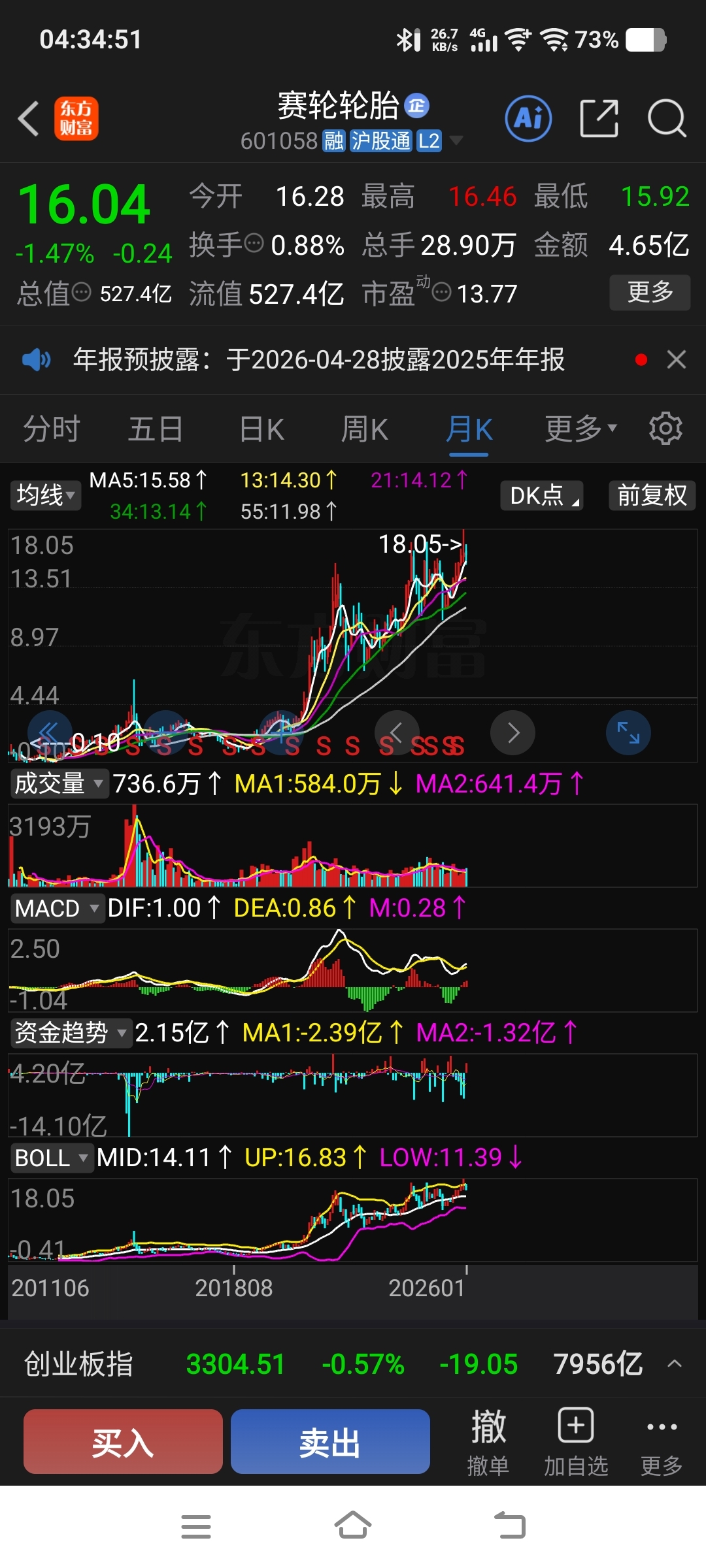The image size is (706, 1568).
Task: Tap the 融 margin trading badge
Action: pyautogui.click(x=334, y=140)
